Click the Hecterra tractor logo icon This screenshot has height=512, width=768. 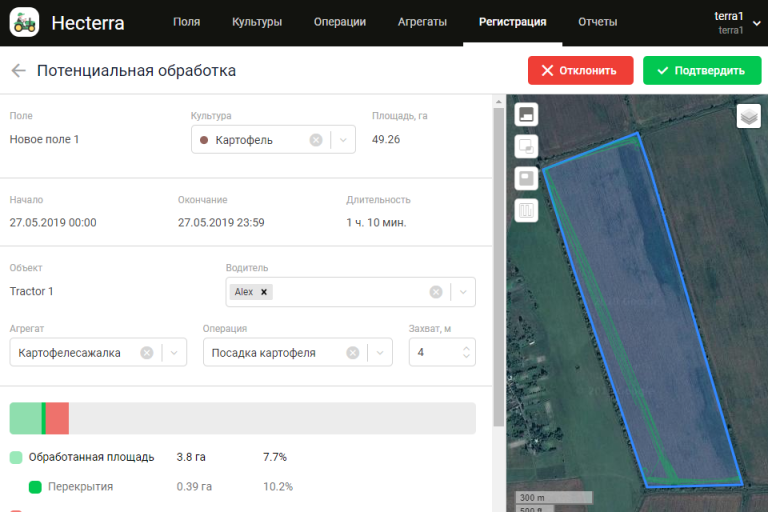click(24, 22)
